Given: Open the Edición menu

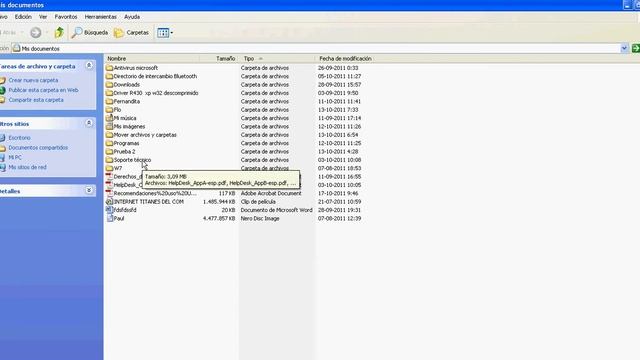Looking at the screenshot, I should pyautogui.click(x=23, y=17).
